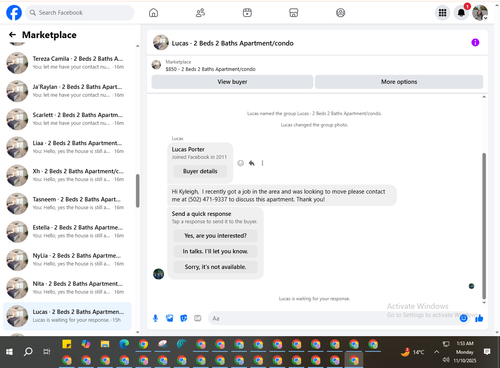Open Sticky Notes from taskbar
Screen dimensions: 500x368
[x=67, y=344]
